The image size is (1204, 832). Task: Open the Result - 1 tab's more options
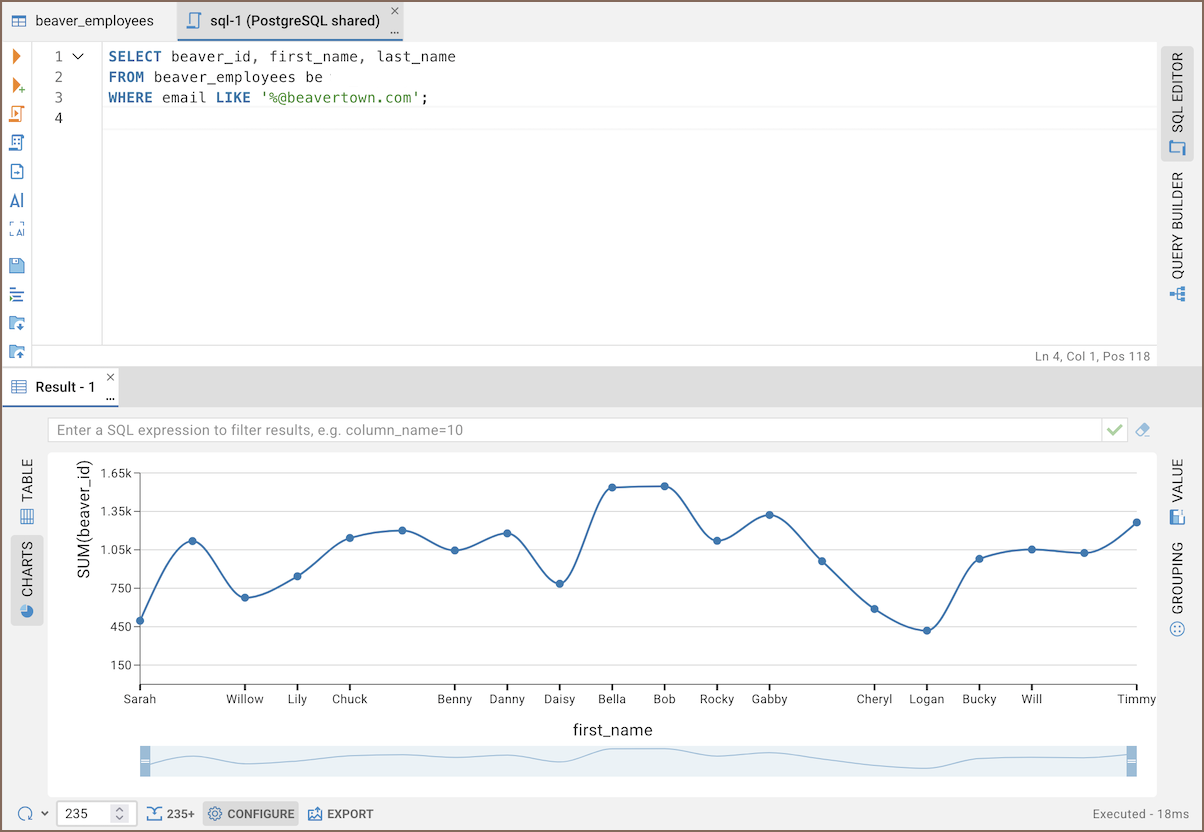click(x=110, y=397)
